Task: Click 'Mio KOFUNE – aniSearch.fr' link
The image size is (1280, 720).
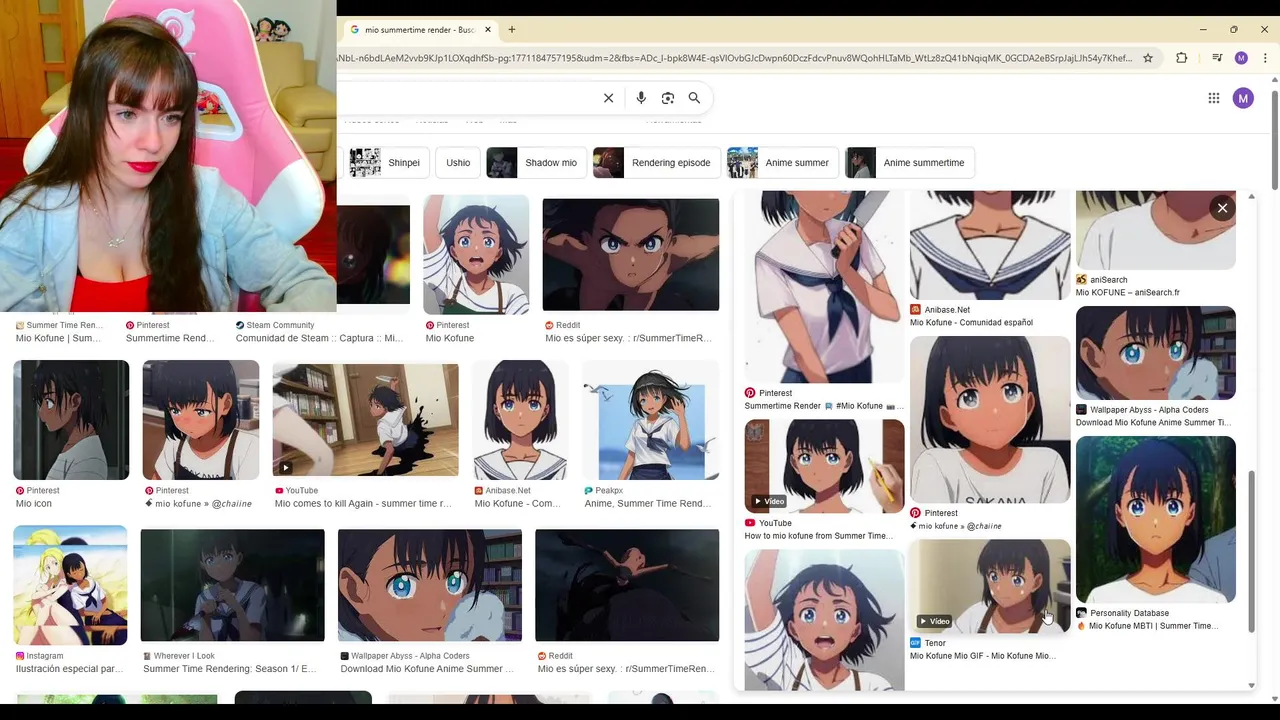Action: (x=1128, y=293)
